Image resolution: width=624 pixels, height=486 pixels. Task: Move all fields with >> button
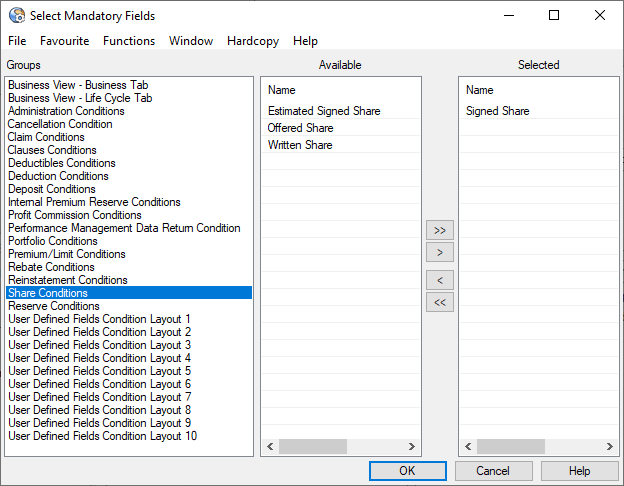coord(439,230)
